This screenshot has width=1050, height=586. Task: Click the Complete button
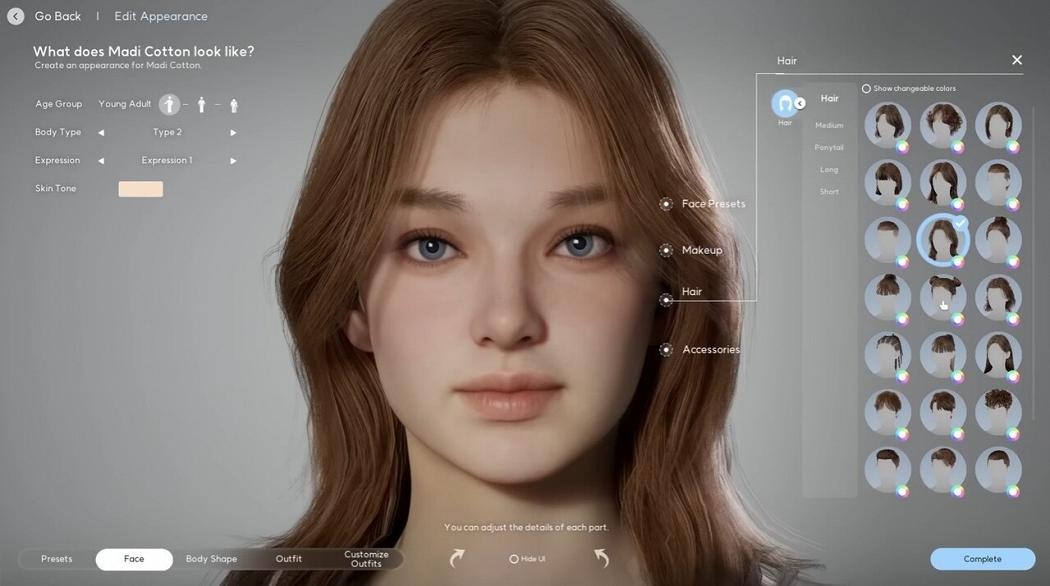click(x=982, y=558)
